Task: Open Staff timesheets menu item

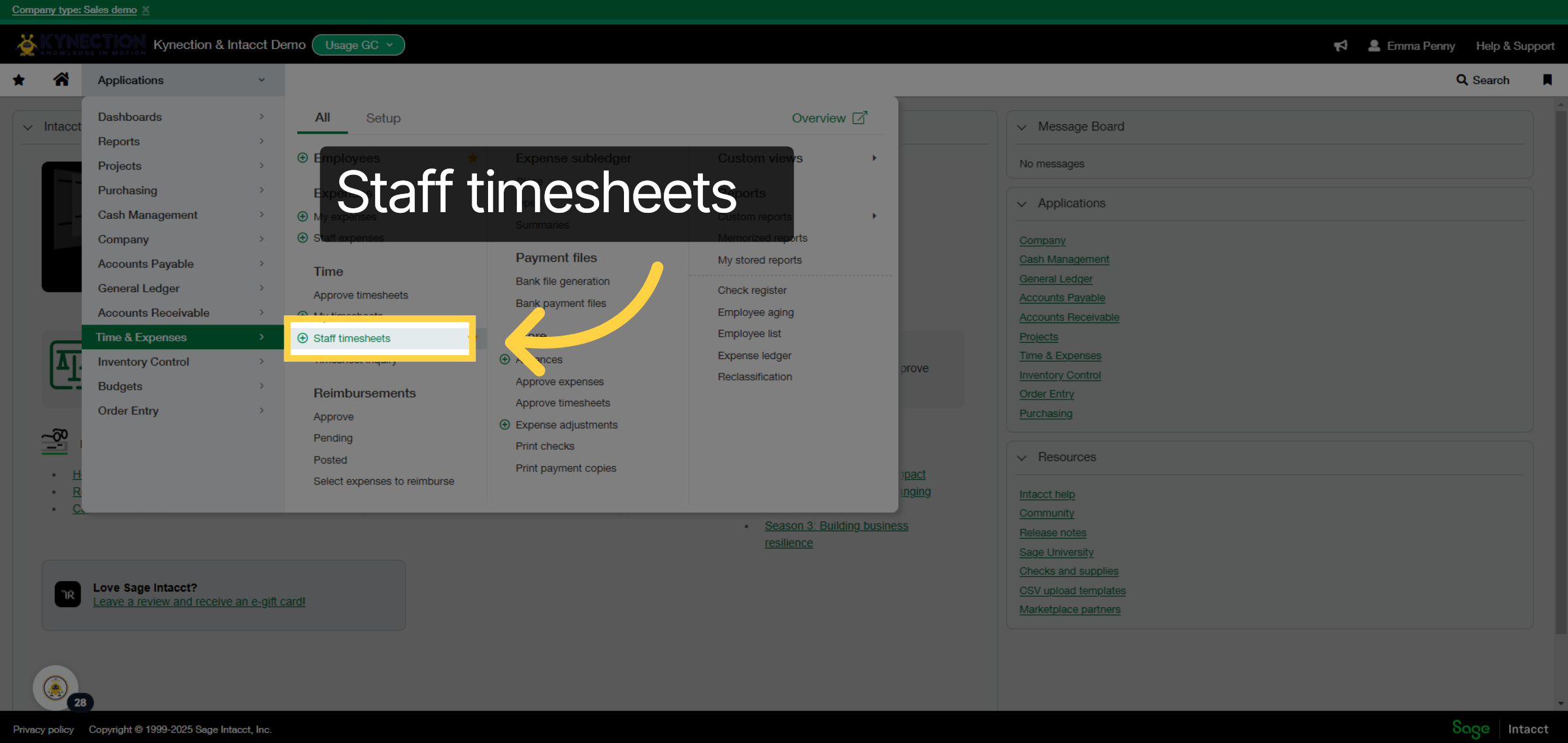Action: click(x=351, y=338)
